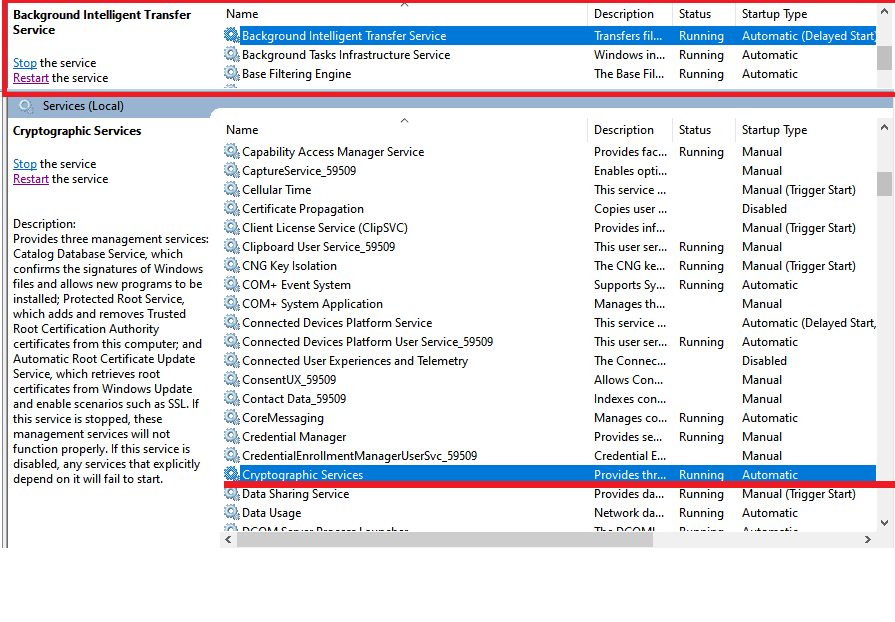Click gear icon beside CNG Key Isolation
Screen dimensions: 895x622
(231, 265)
